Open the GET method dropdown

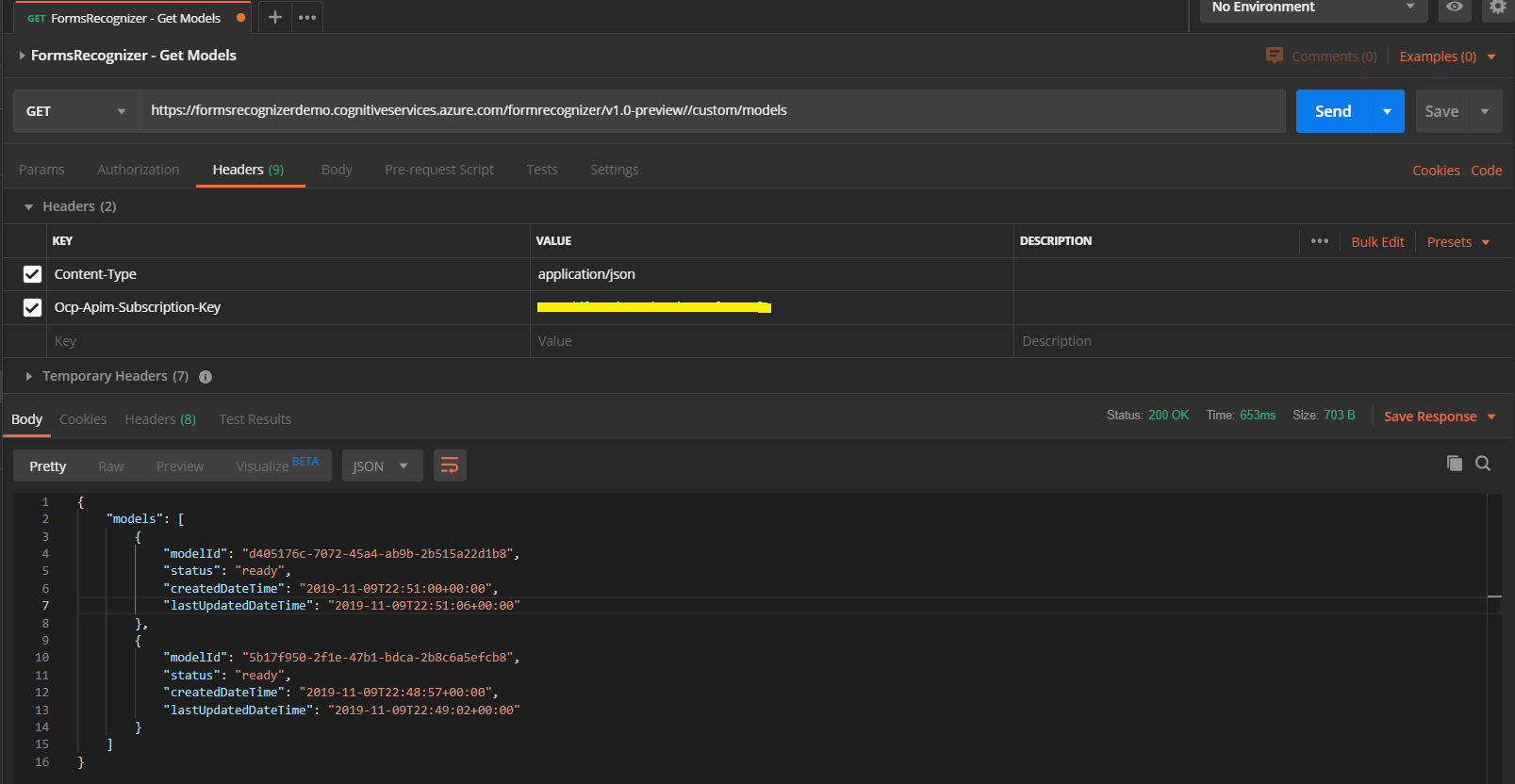[x=76, y=111]
